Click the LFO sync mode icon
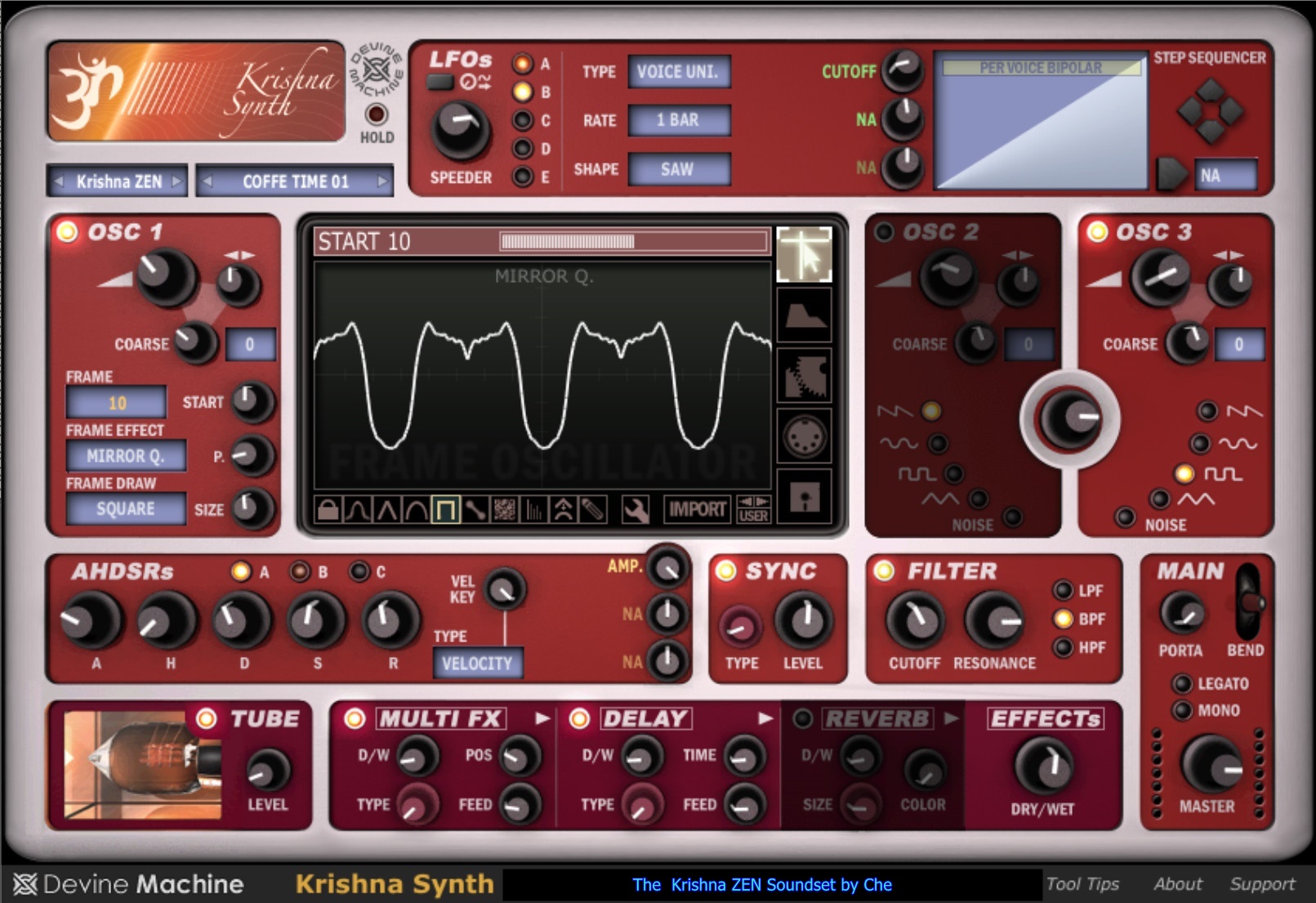 (x=475, y=82)
